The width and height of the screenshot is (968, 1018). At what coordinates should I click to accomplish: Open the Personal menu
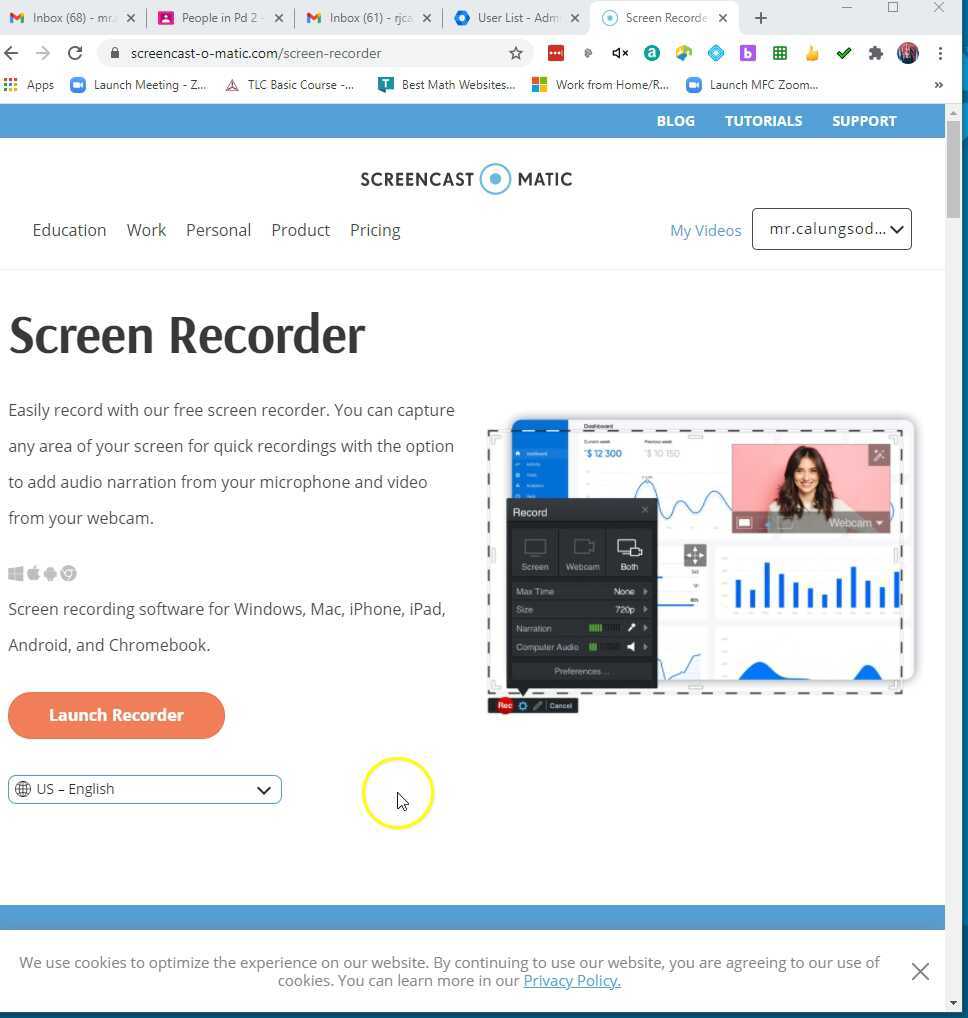[218, 230]
